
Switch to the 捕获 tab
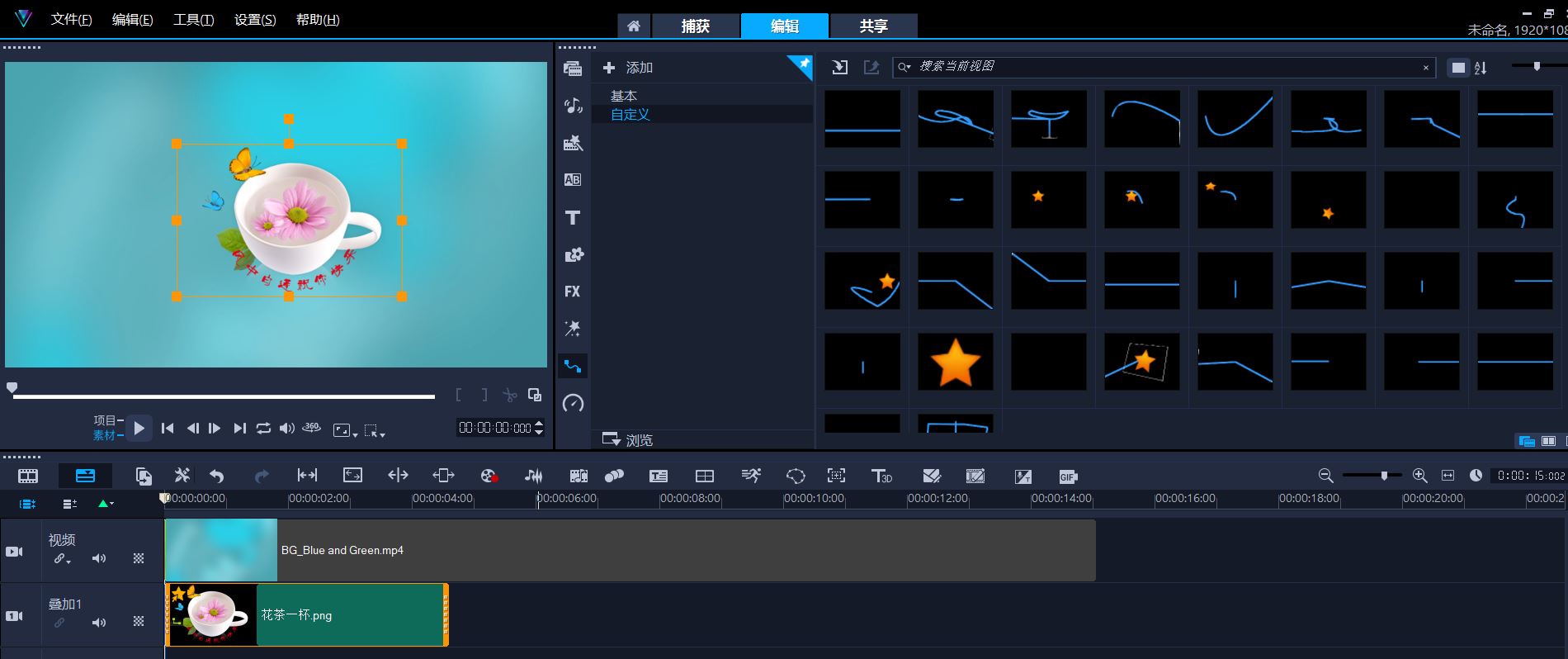pos(696,26)
